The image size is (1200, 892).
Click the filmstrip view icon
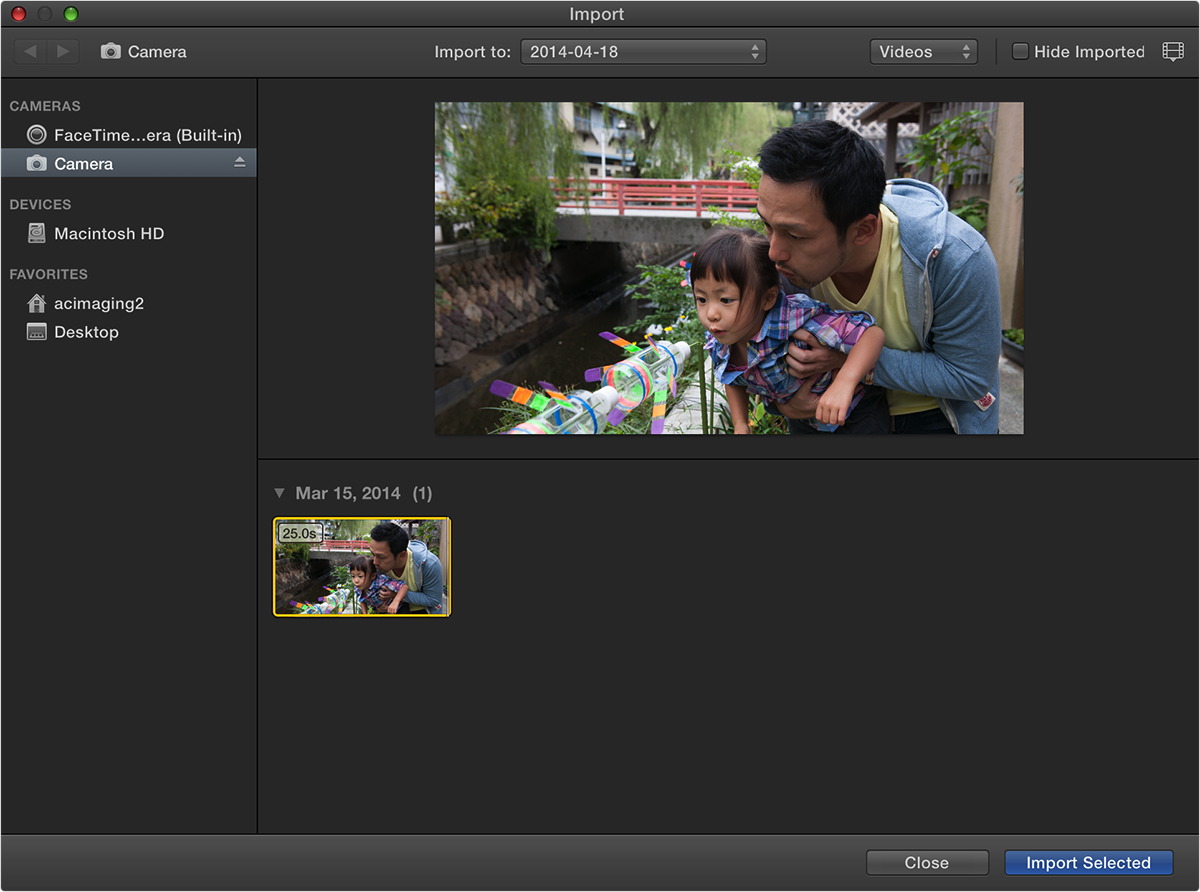[1173, 52]
